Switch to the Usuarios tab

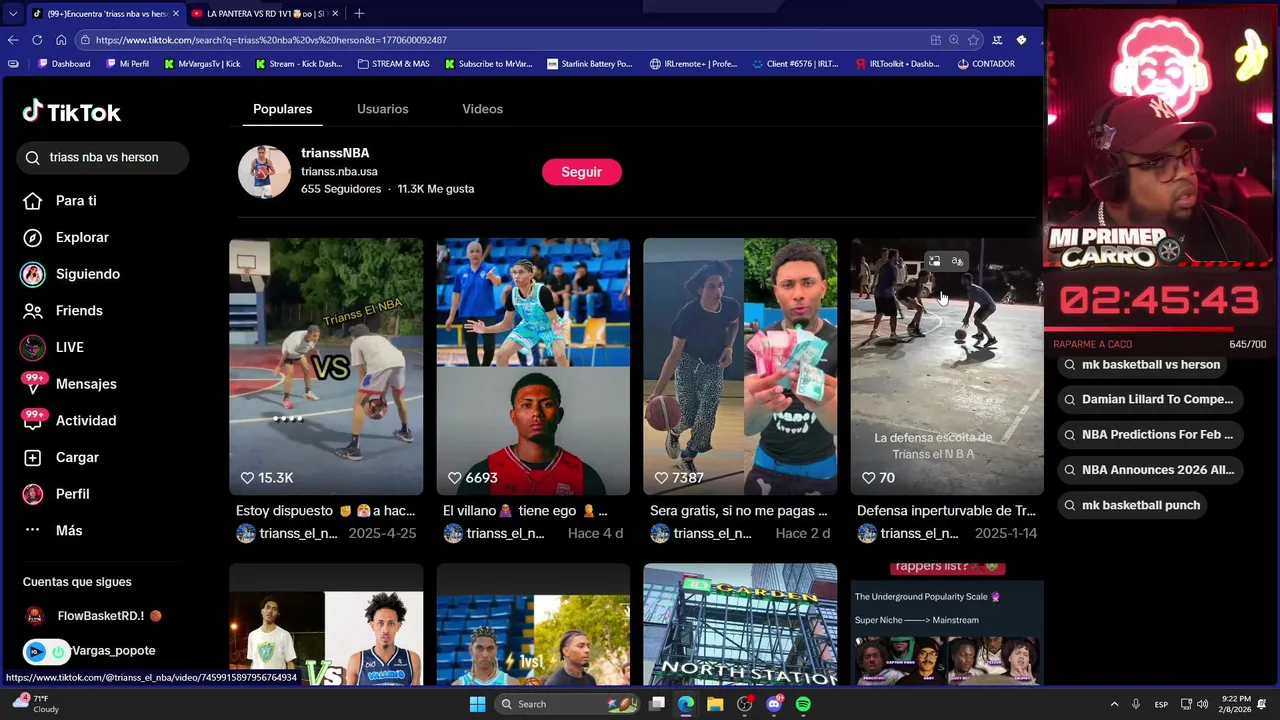(382, 109)
